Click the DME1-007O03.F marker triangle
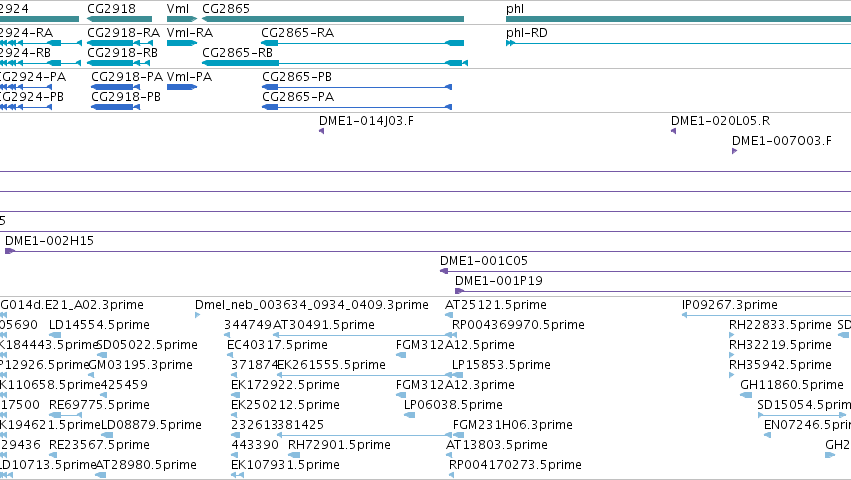The height and width of the screenshot is (480, 851). pyautogui.click(x=734, y=151)
